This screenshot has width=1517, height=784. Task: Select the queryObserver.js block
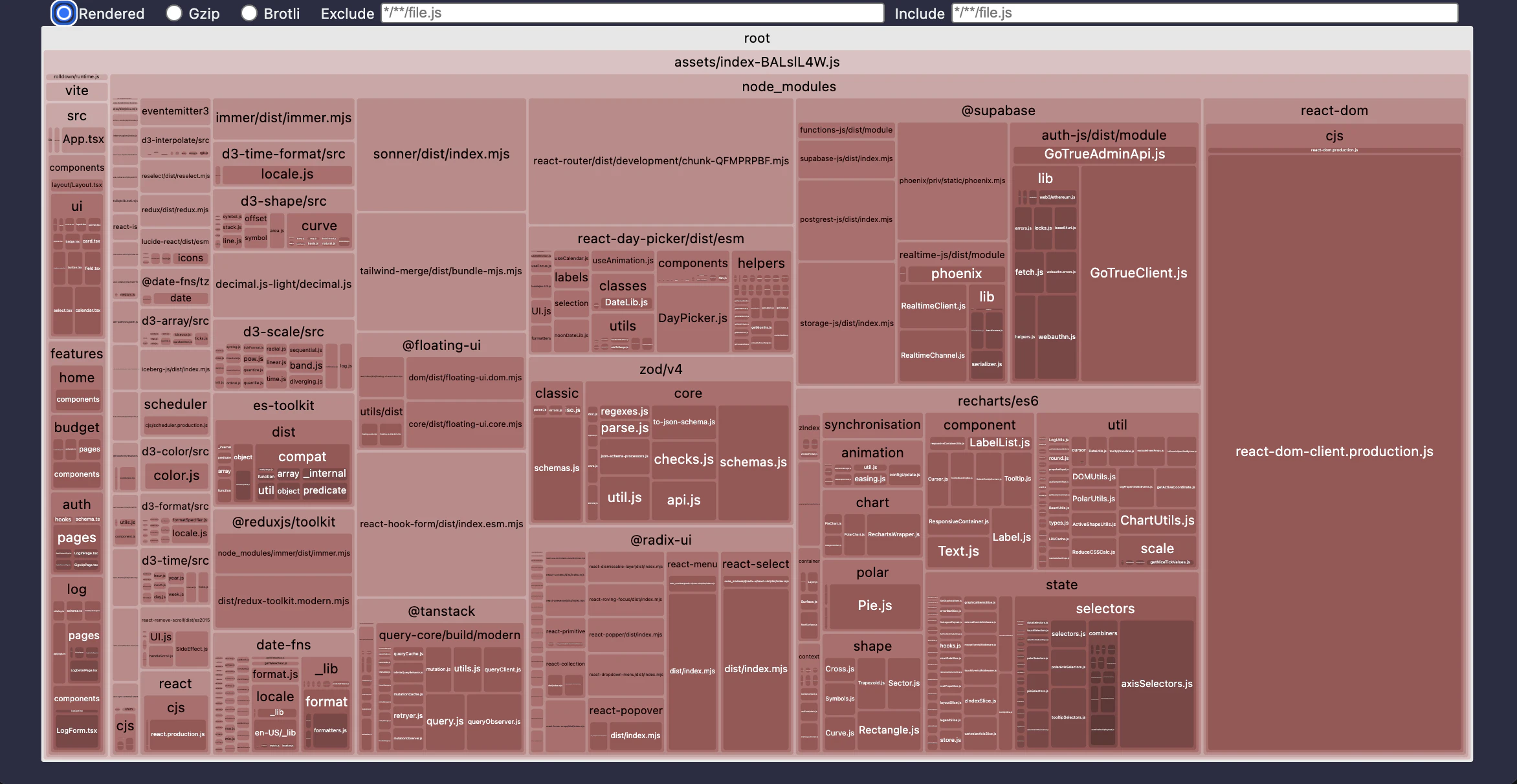(x=494, y=722)
